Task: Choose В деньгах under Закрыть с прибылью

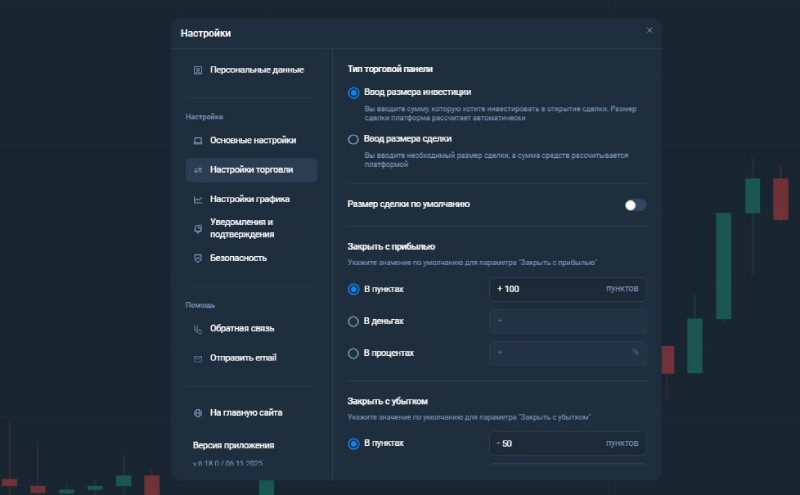Action: [353, 321]
